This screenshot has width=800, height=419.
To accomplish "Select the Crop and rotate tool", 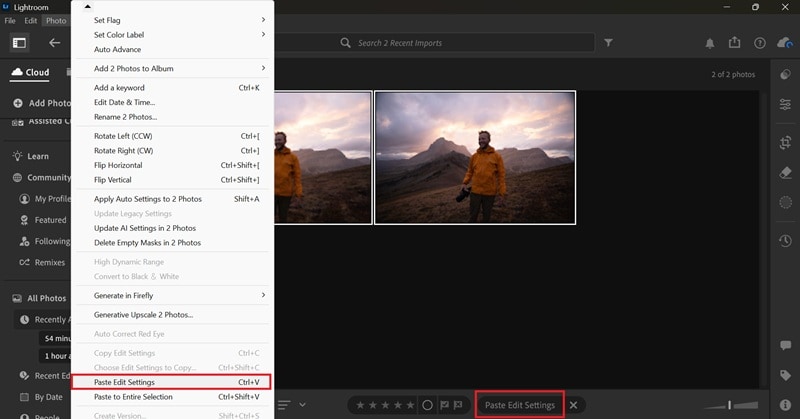I will (785, 142).
